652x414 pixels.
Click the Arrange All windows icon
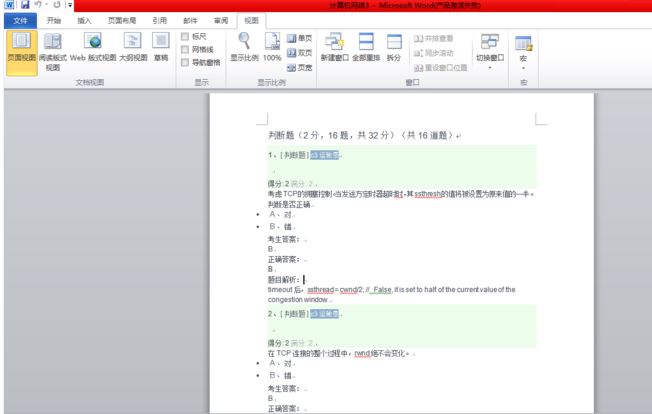click(x=366, y=47)
